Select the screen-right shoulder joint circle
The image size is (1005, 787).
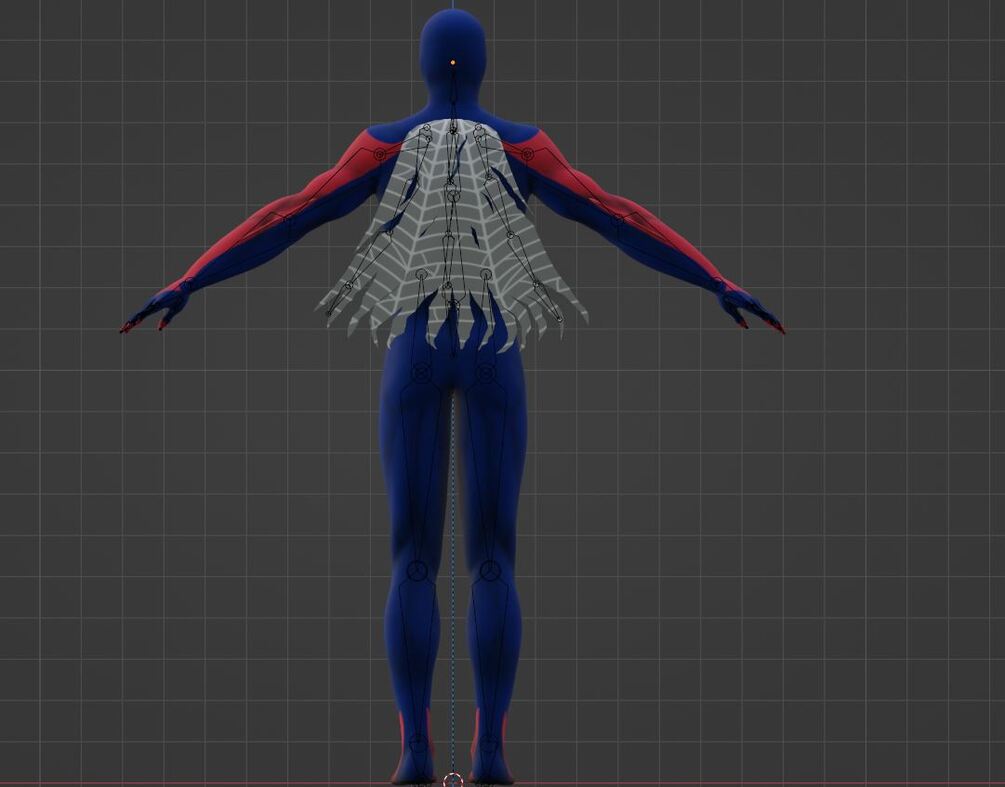click(x=527, y=154)
